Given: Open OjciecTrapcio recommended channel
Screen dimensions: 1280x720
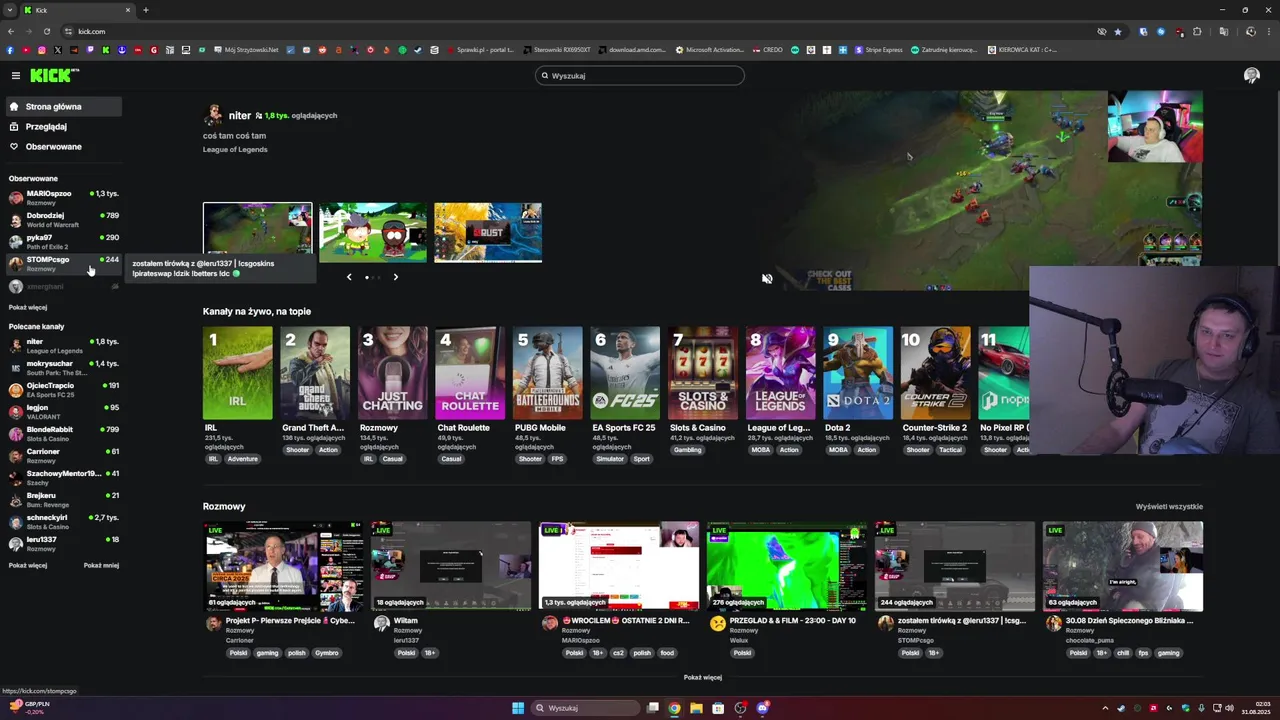Looking at the screenshot, I should pos(62,389).
